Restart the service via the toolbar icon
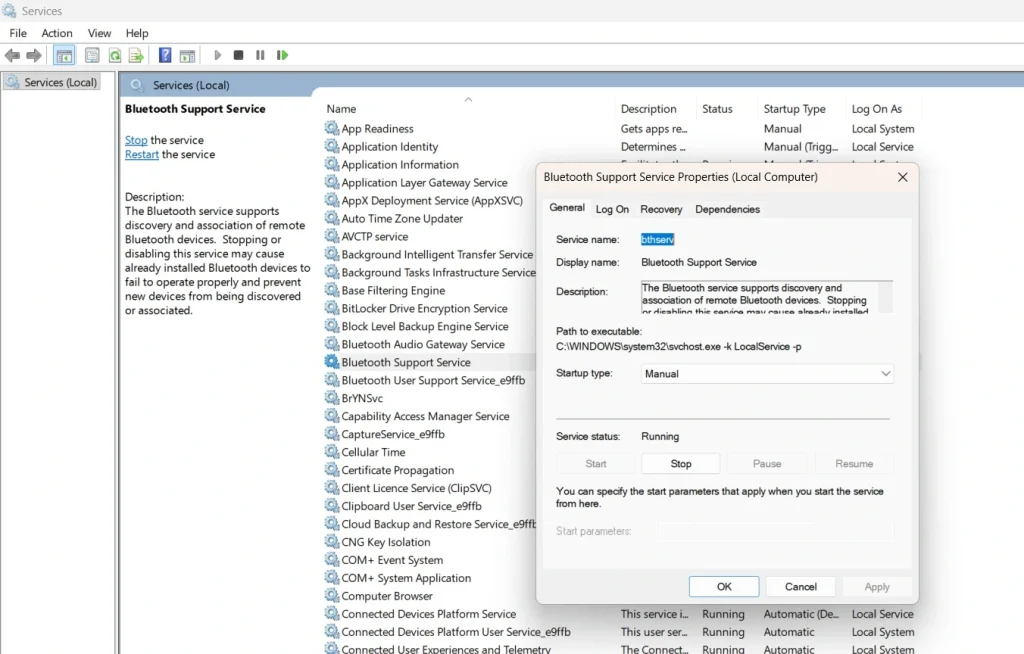1024x654 pixels. click(x=281, y=55)
